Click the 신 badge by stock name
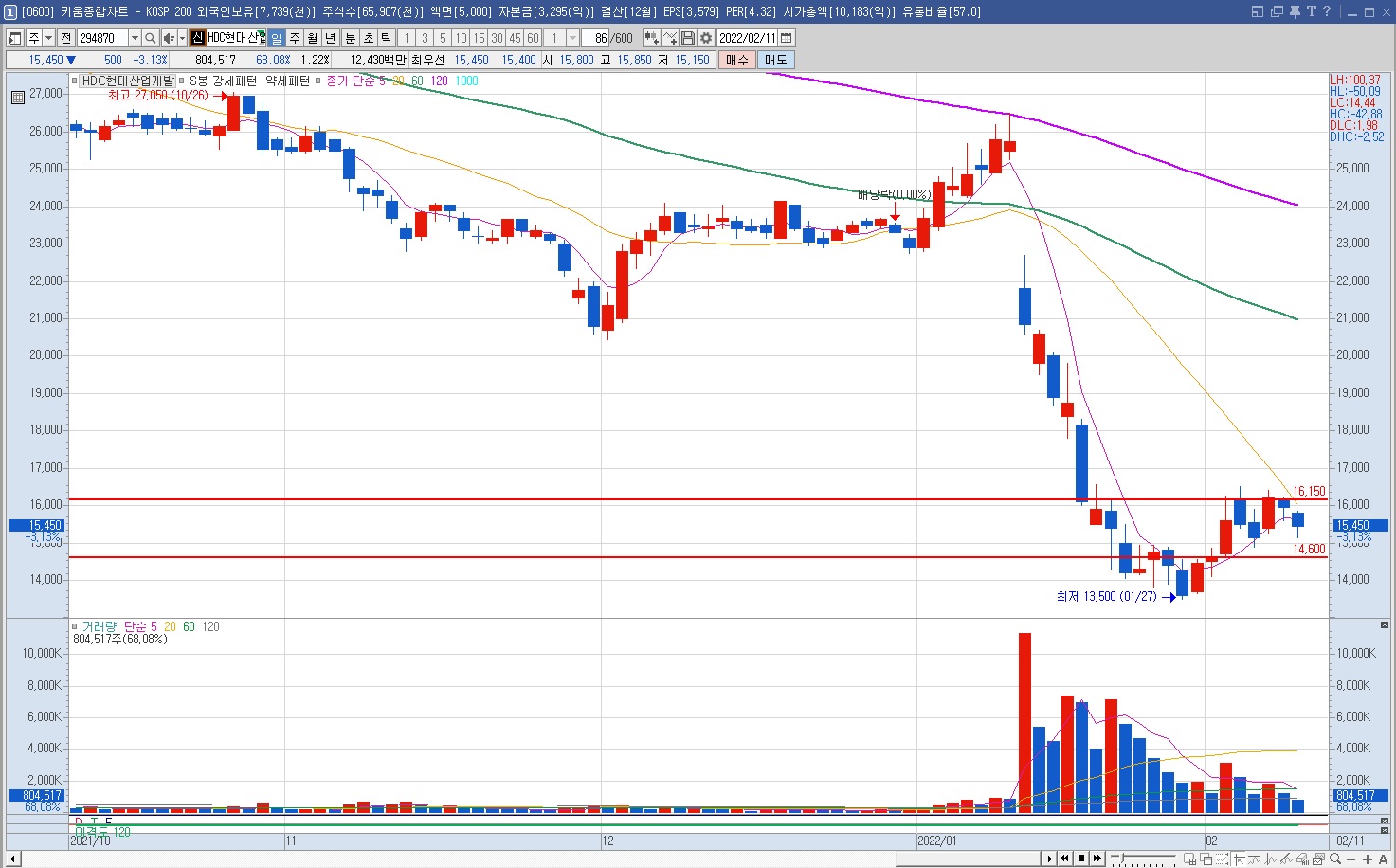This screenshot has width=1396, height=868. [x=197, y=38]
